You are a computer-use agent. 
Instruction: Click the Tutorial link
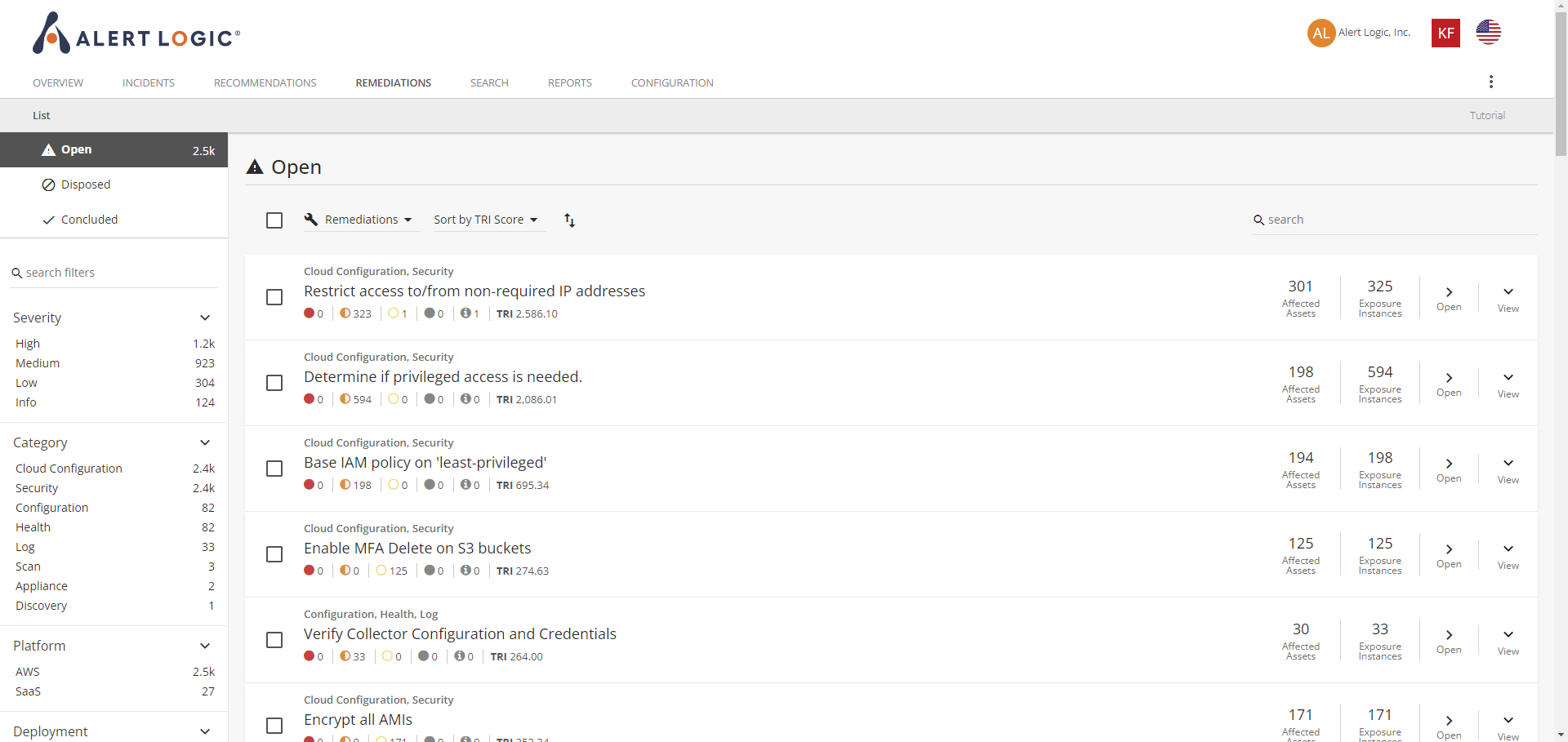pos(1486,115)
